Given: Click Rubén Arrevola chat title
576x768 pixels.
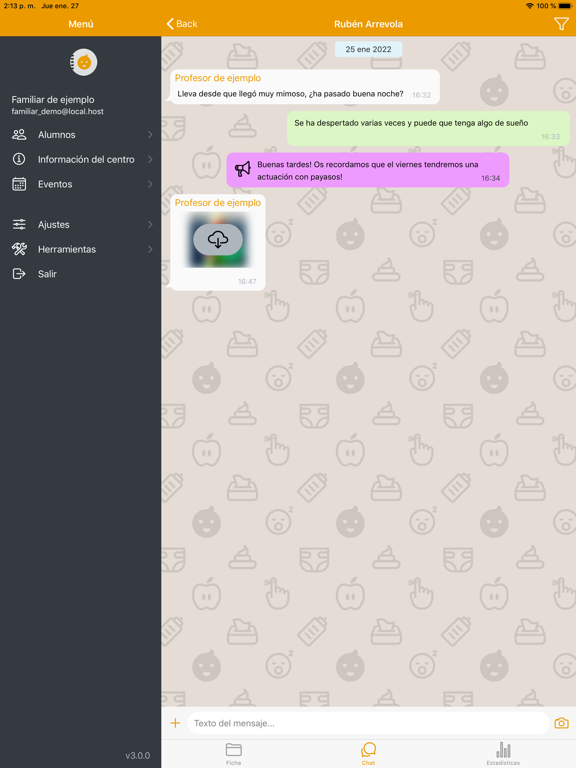Looking at the screenshot, I should coord(368,24).
